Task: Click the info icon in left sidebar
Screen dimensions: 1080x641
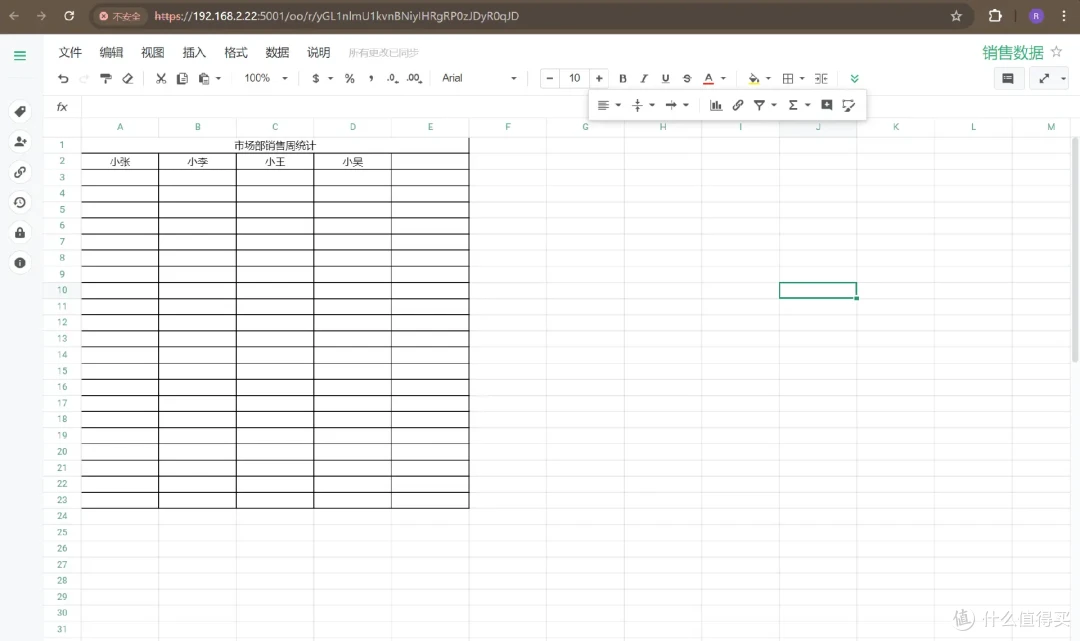Action: pyautogui.click(x=20, y=263)
